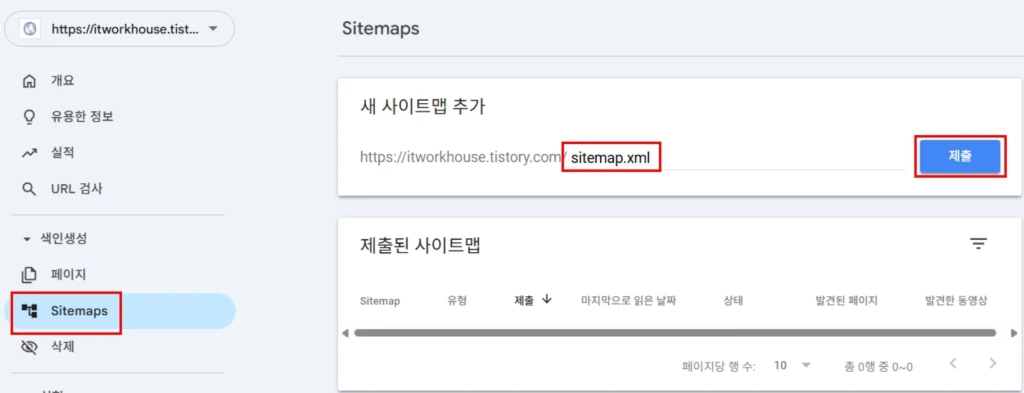Viewport: 1024px width, 393px height.
Task: Click the 총 0행 중 0~0 text
Action: coord(878,366)
